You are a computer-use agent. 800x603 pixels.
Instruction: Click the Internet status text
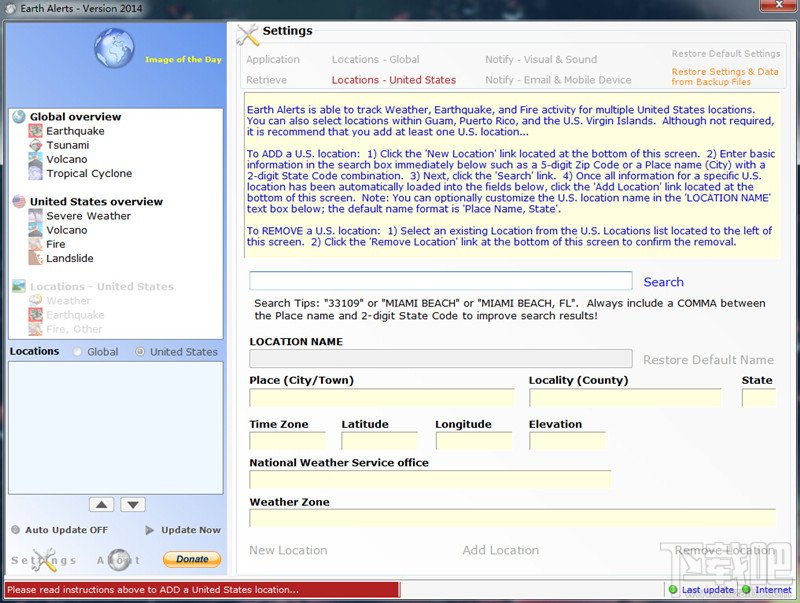pyautogui.click(x=773, y=590)
